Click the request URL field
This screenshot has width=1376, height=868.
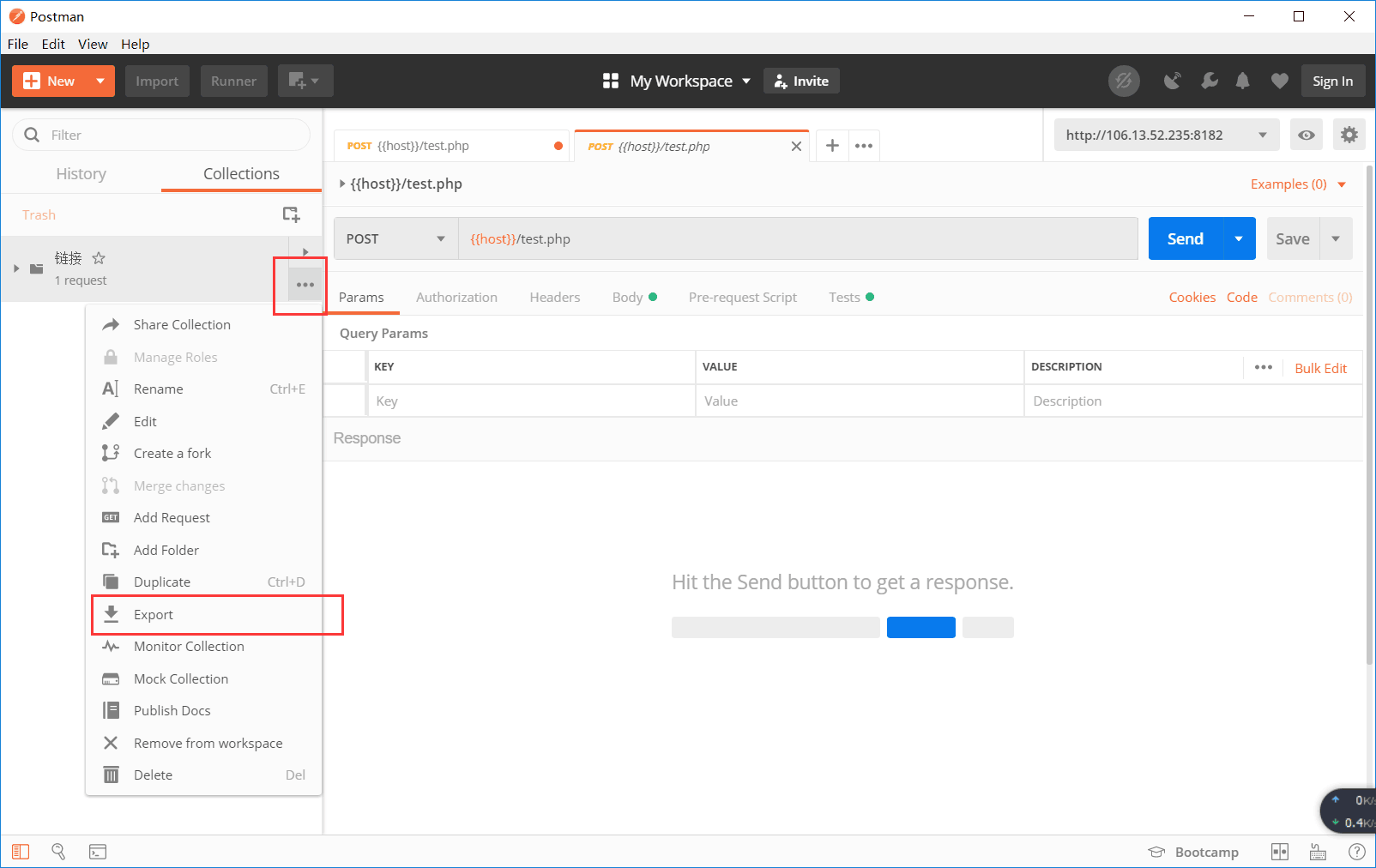click(x=798, y=238)
